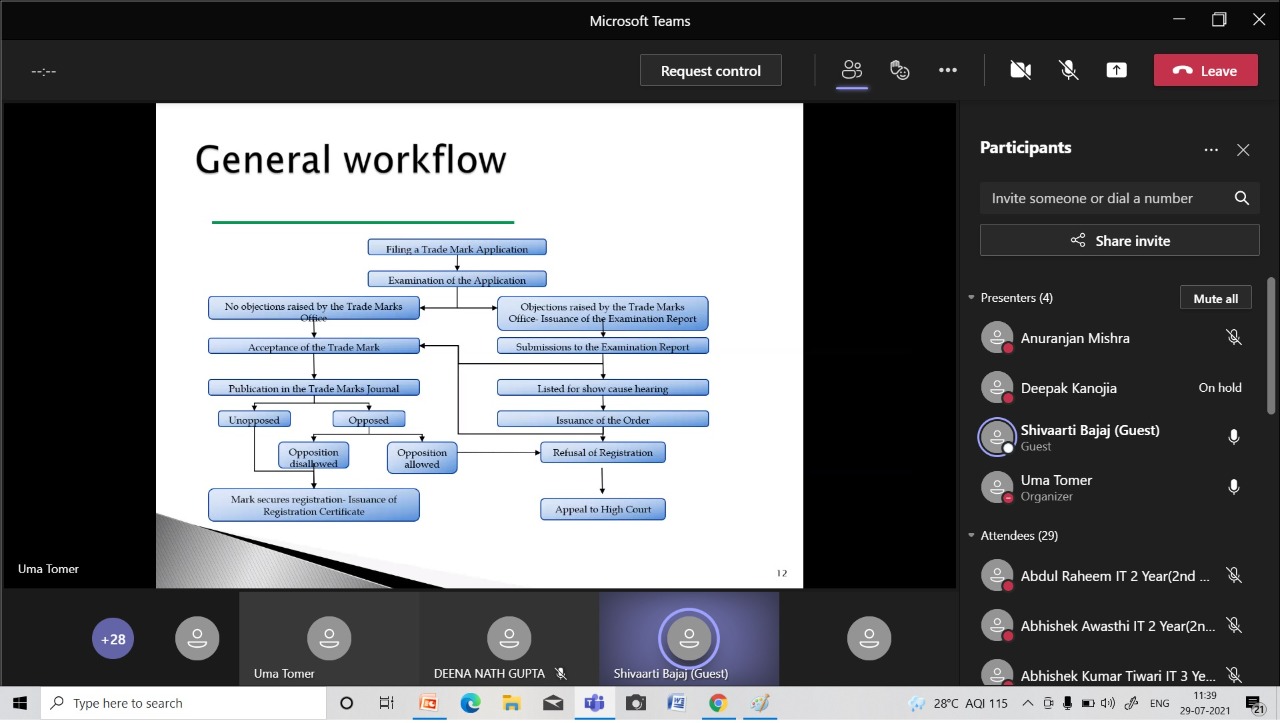Click the Share invite button

pos(1119,240)
